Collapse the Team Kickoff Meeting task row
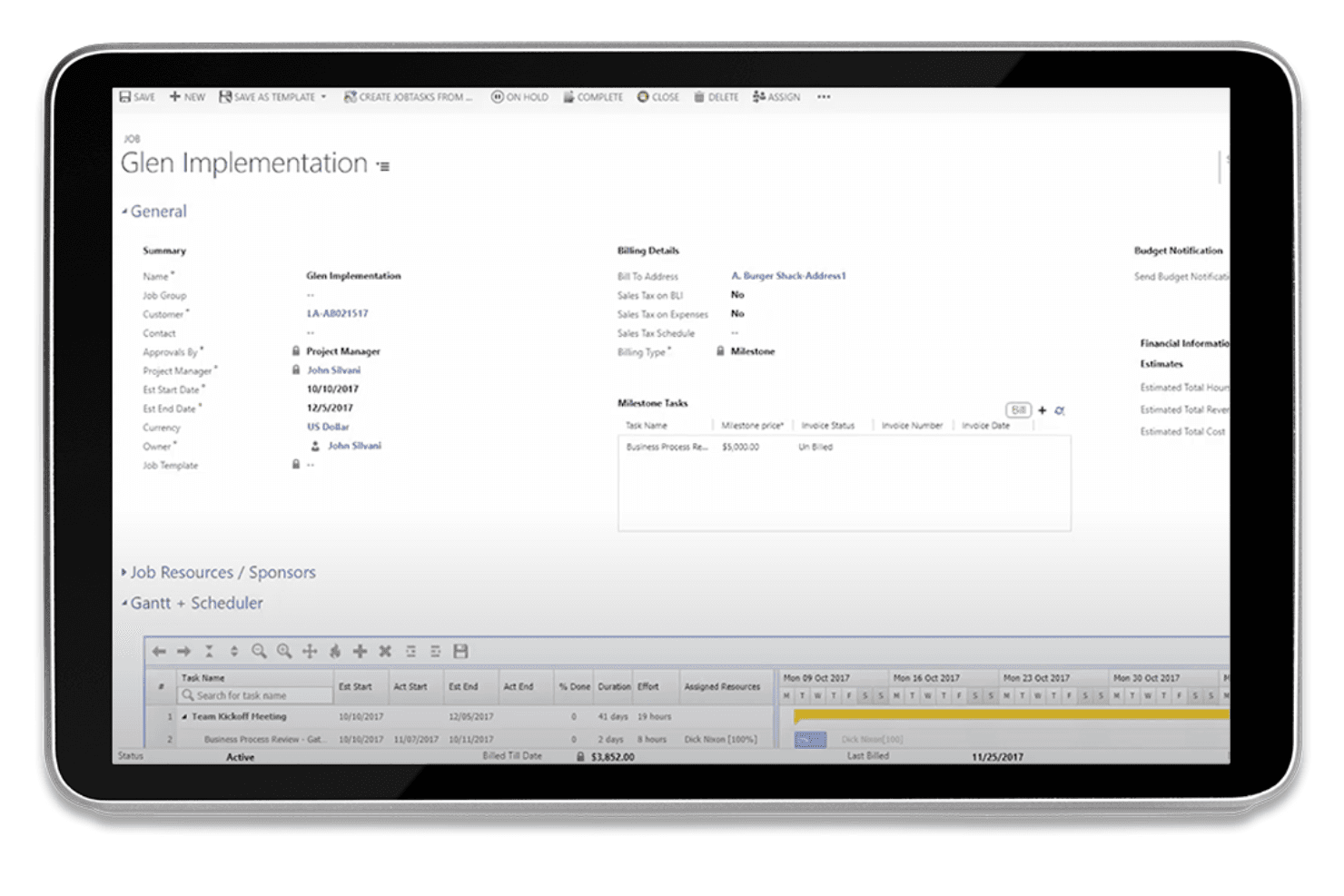Screen dimensions: 1344x896 coord(184,717)
